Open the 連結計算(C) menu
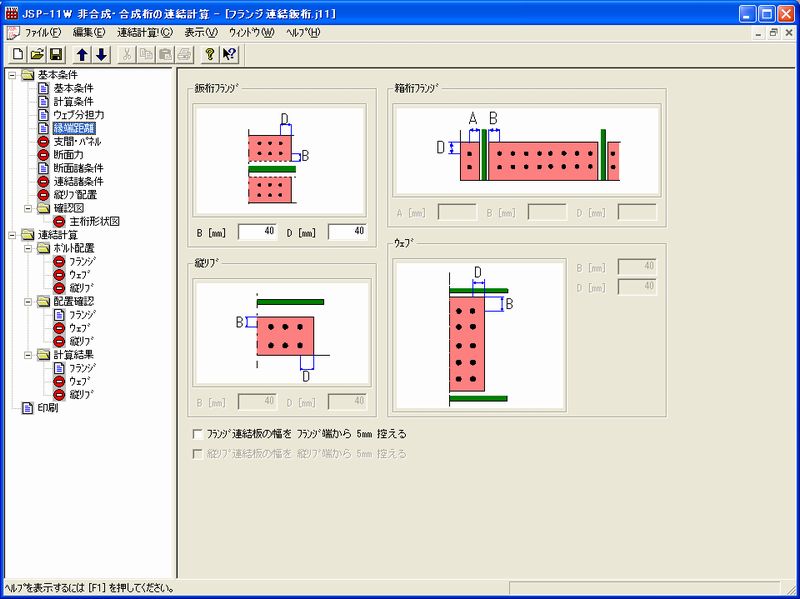This screenshot has width=800, height=599. (x=144, y=33)
